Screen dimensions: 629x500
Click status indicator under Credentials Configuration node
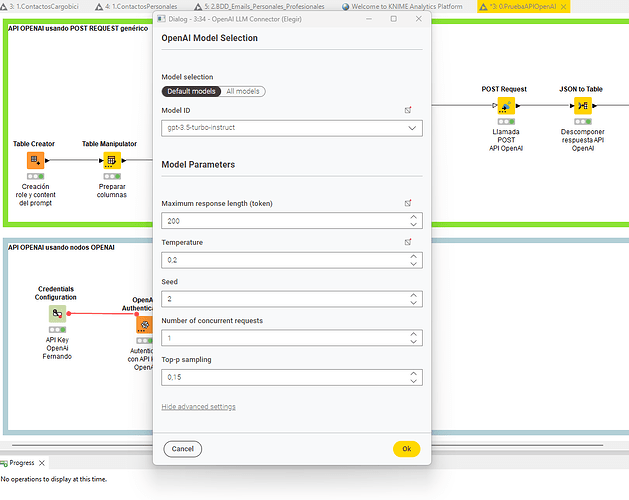coord(57,329)
